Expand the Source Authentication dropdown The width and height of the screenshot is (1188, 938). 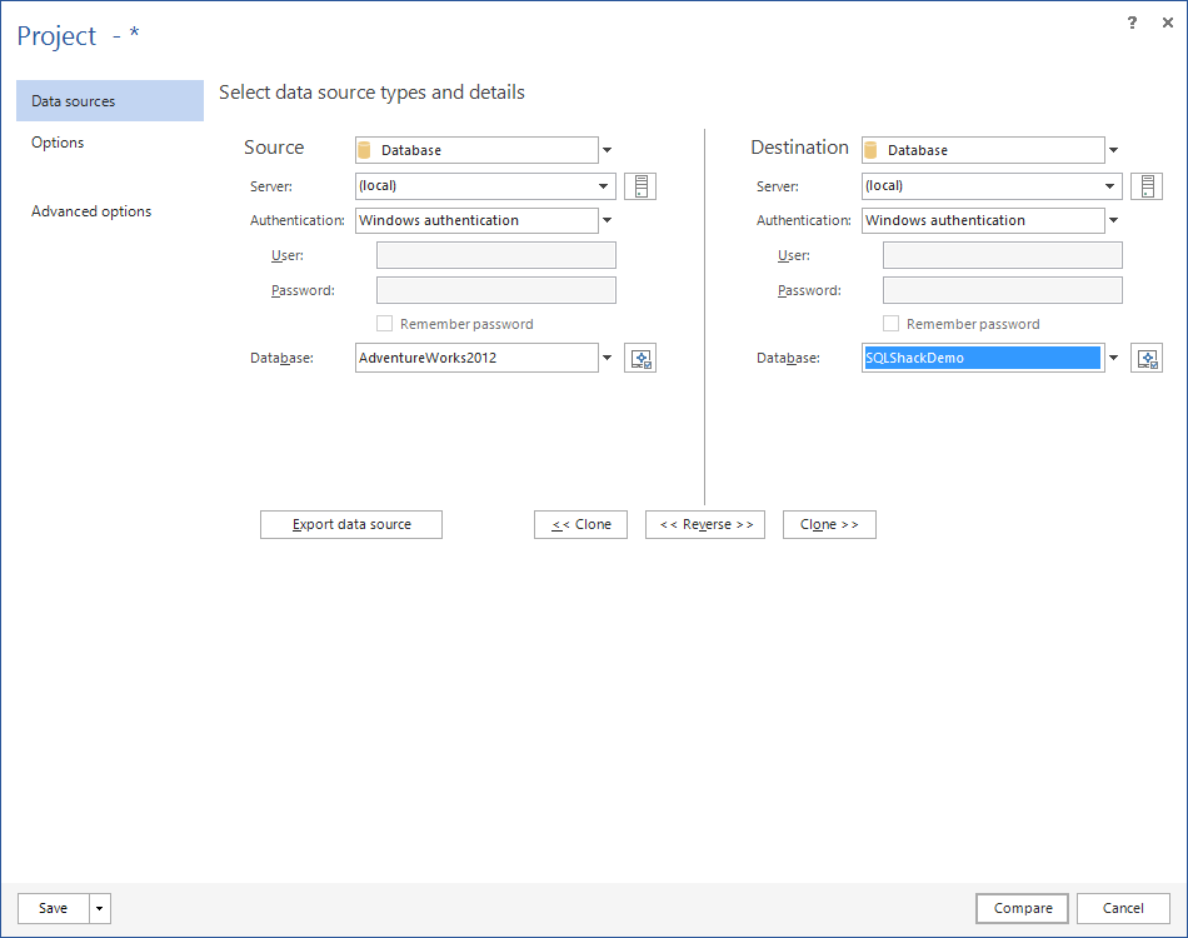point(607,221)
